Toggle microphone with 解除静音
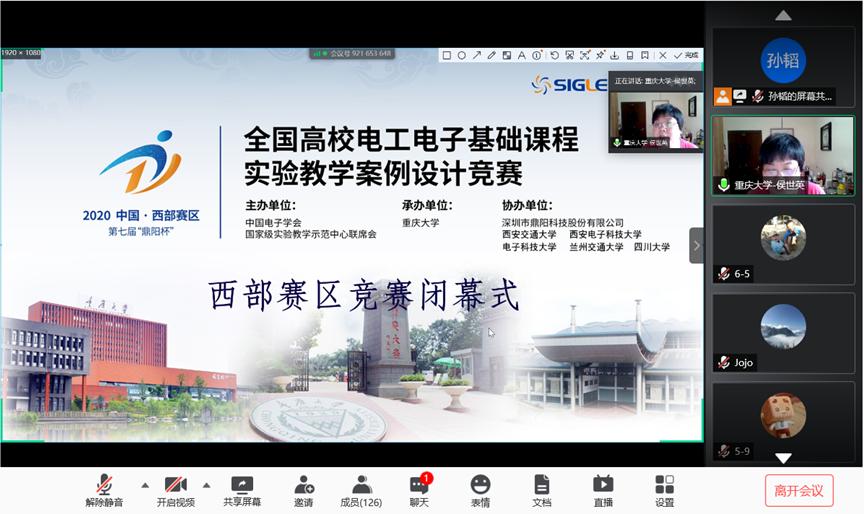This screenshot has width=864, height=514. [x=104, y=490]
